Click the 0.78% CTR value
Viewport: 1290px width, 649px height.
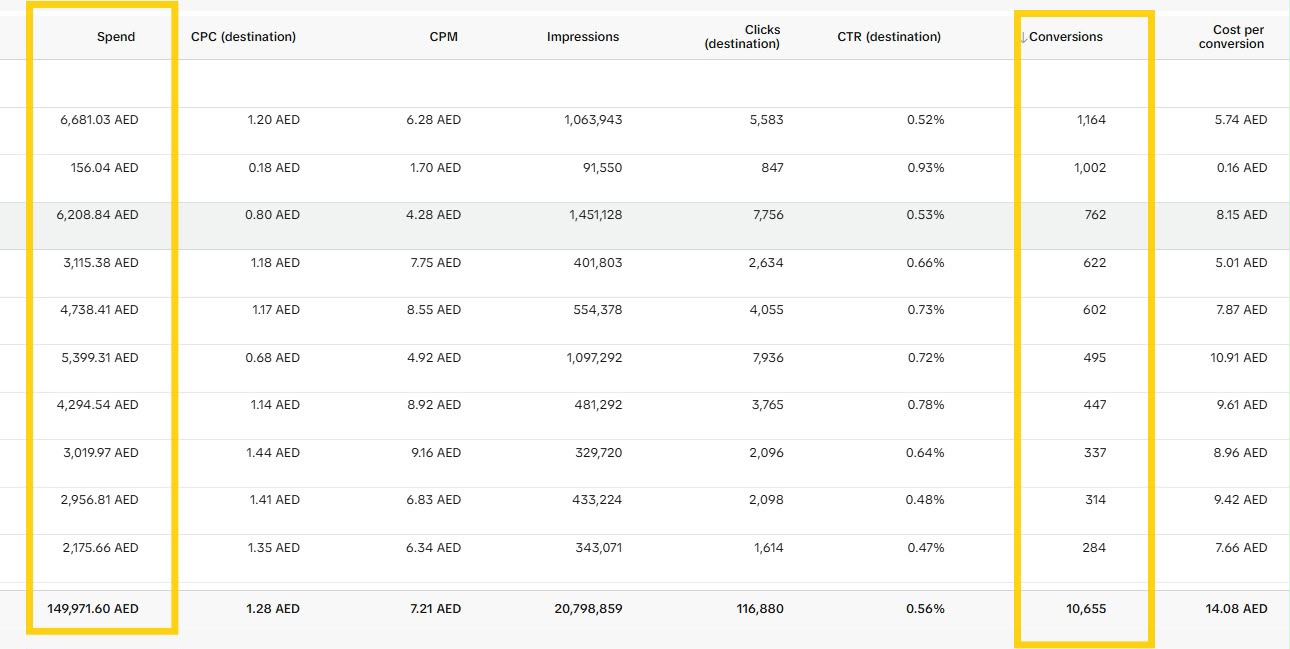926,405
